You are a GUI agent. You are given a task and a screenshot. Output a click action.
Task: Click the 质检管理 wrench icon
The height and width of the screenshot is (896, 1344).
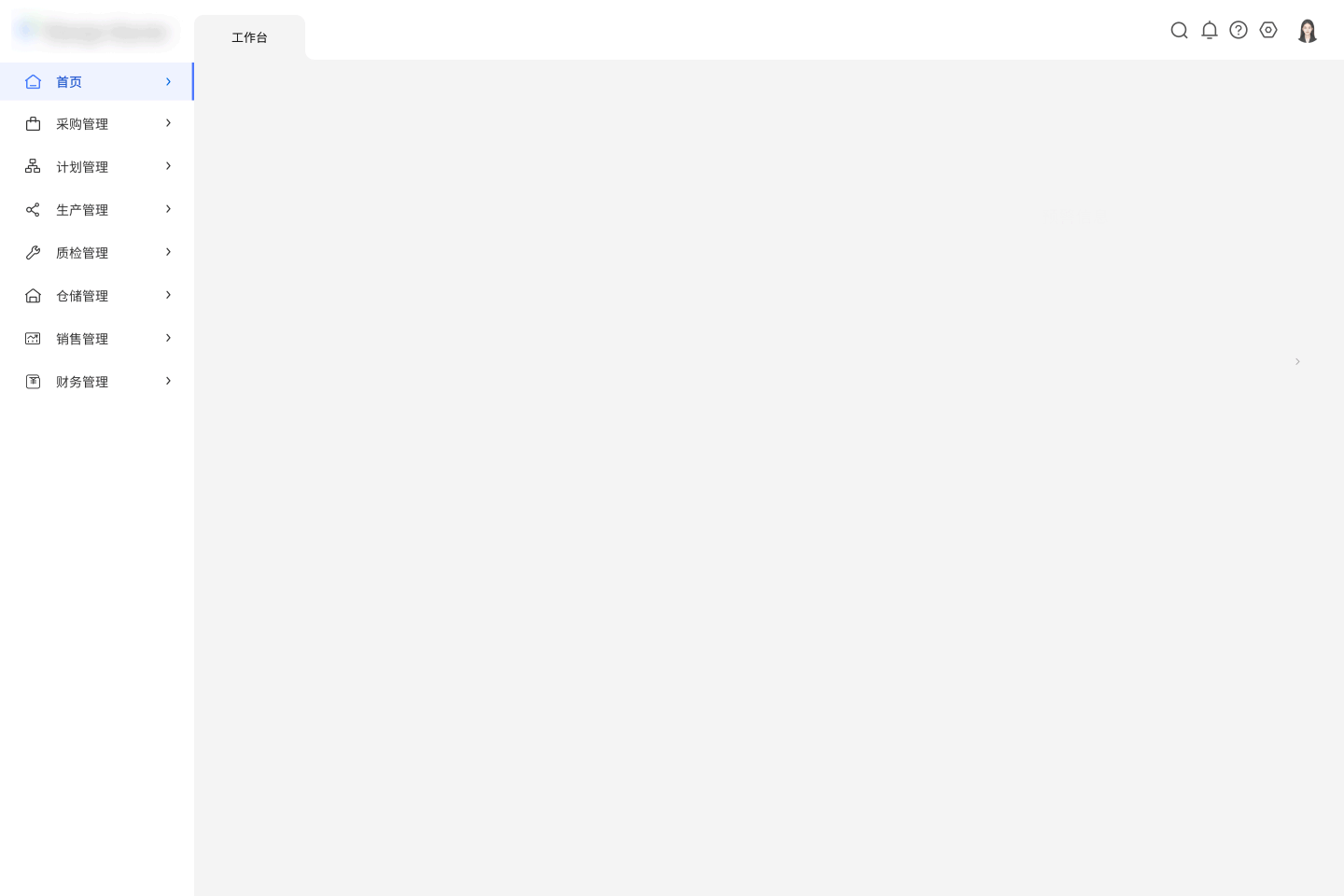click(x=33, y=252)
